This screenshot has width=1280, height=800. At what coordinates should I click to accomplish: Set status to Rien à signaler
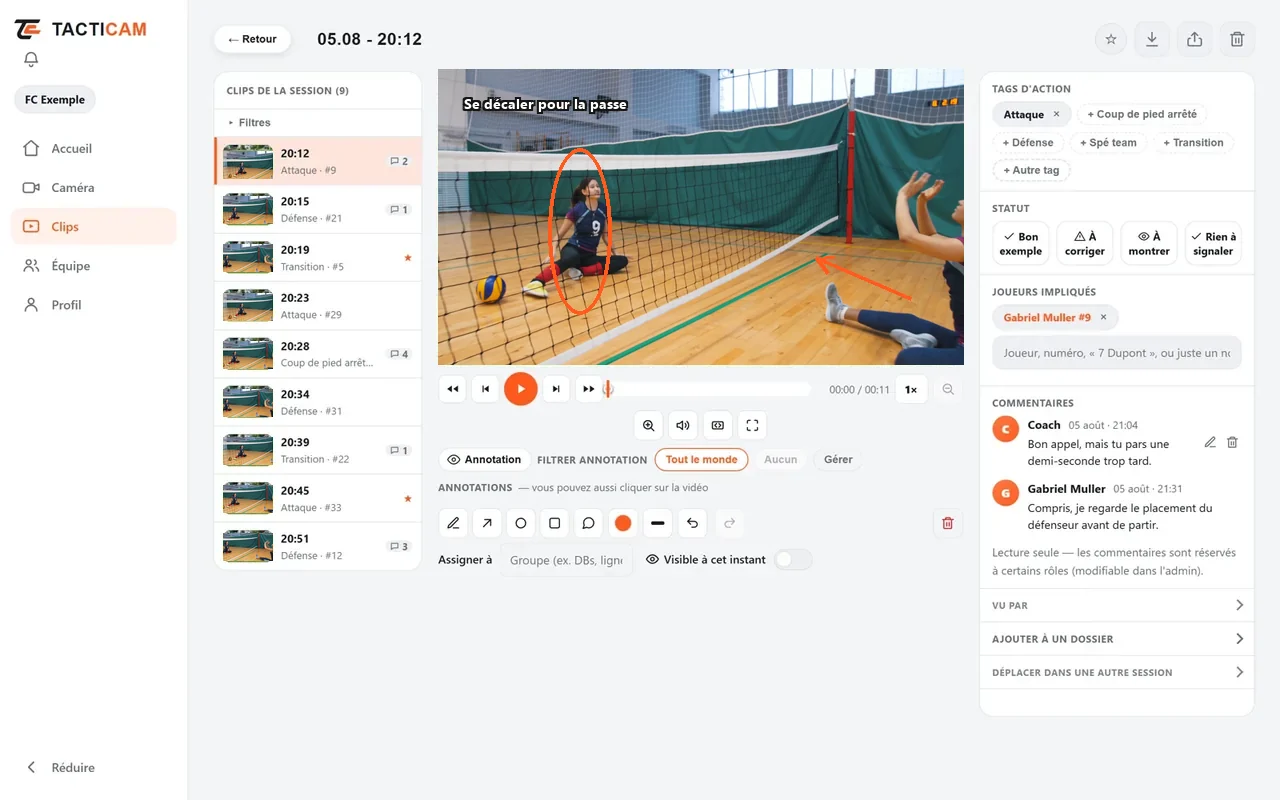point(1213,244)
